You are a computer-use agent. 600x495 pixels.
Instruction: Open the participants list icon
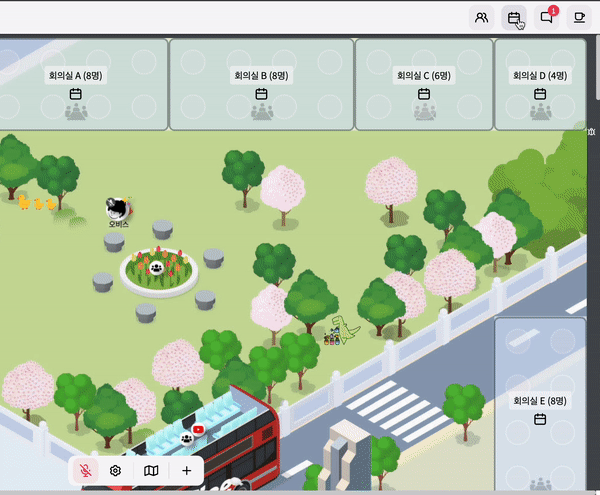tap(481, 18)
